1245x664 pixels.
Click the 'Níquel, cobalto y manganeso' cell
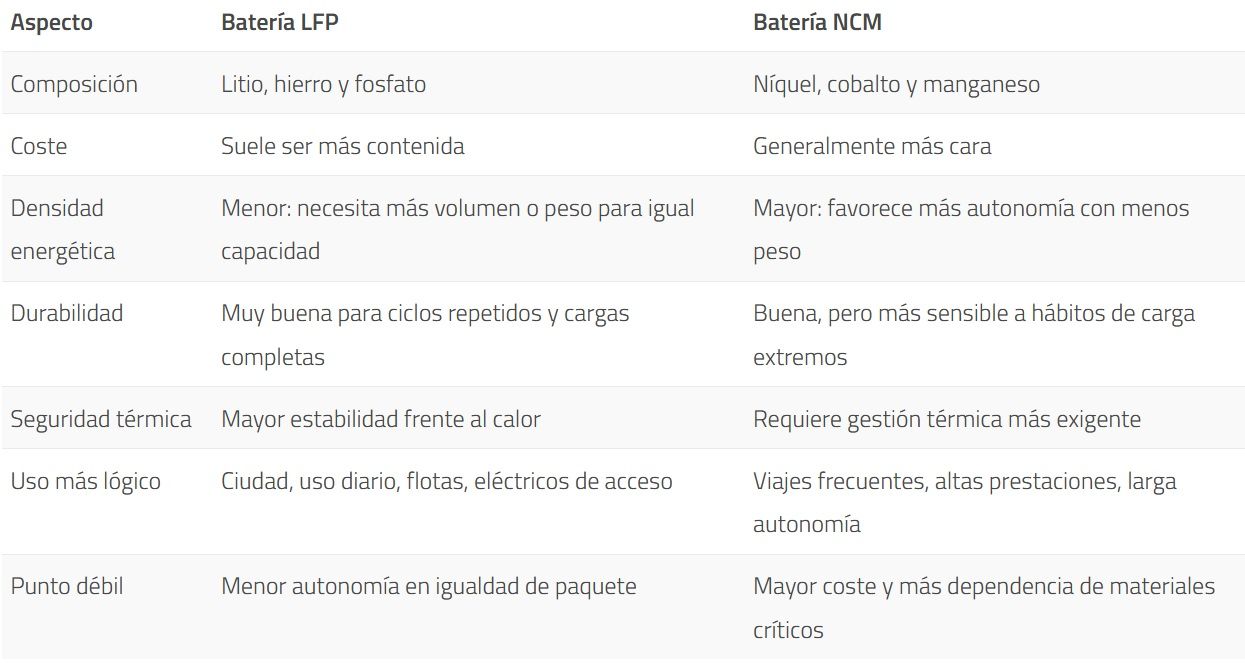(896, 84)
